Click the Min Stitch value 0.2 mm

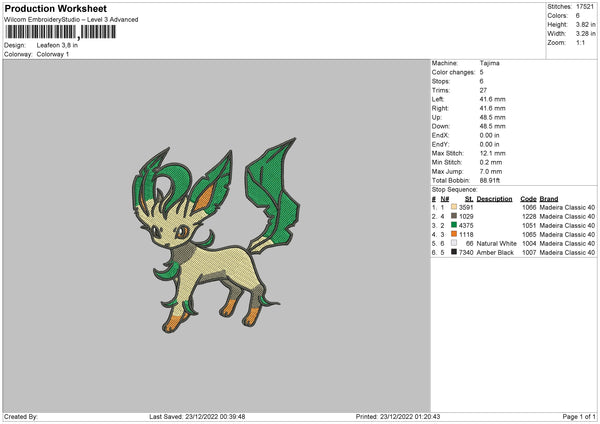coord(491,162)
